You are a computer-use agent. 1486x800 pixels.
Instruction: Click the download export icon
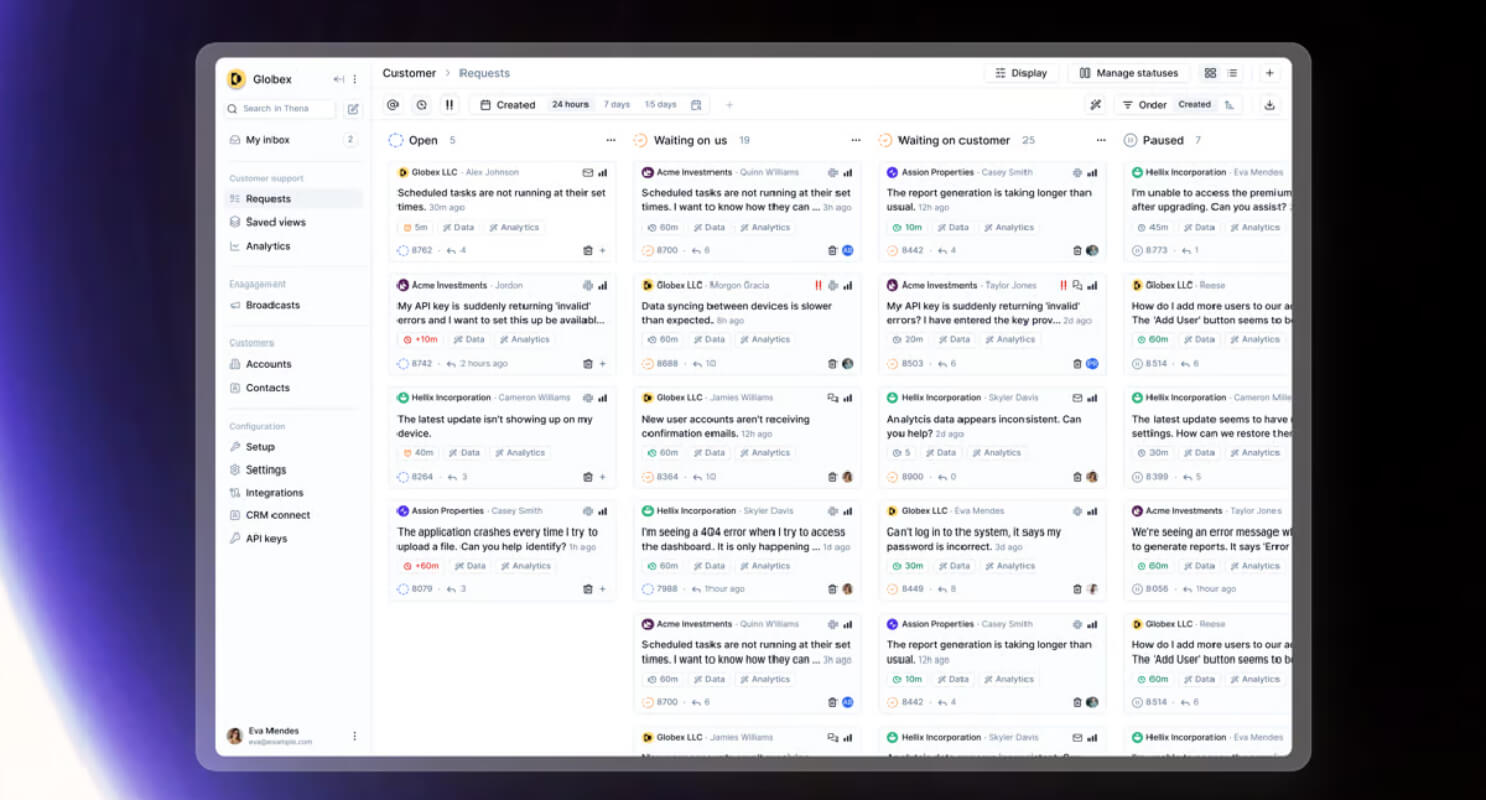[x=1269, y=104]
